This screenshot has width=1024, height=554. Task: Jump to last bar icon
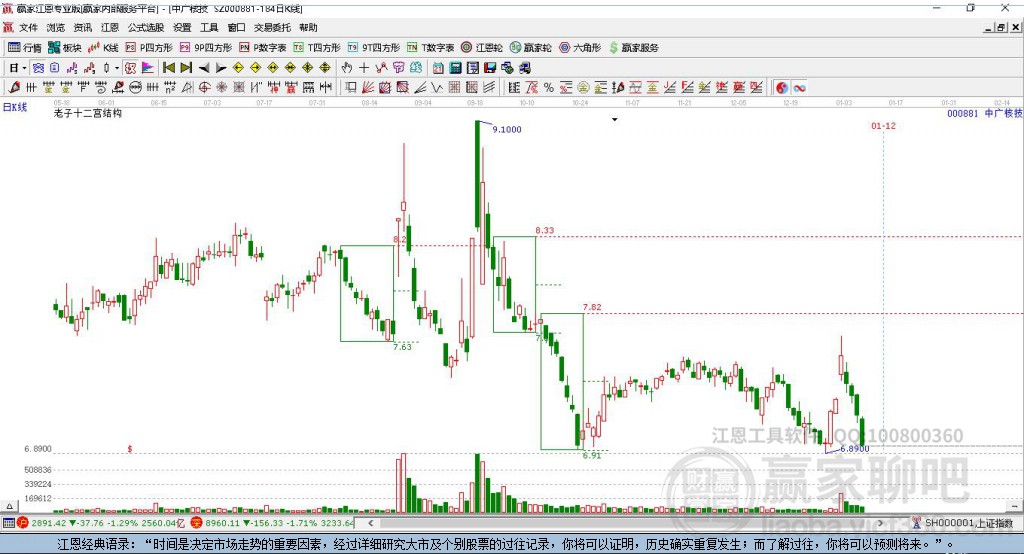(186, 68)
